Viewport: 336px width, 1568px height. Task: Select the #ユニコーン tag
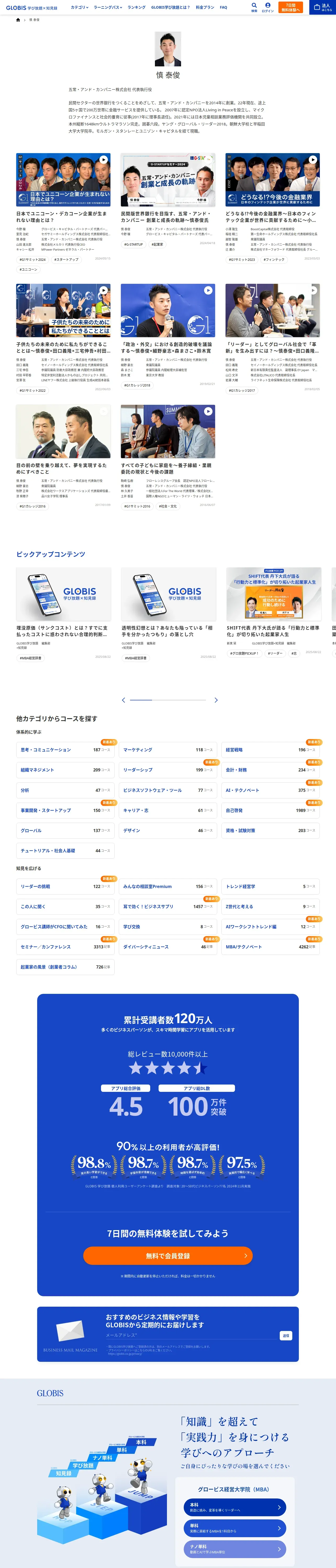pos(28,269)
